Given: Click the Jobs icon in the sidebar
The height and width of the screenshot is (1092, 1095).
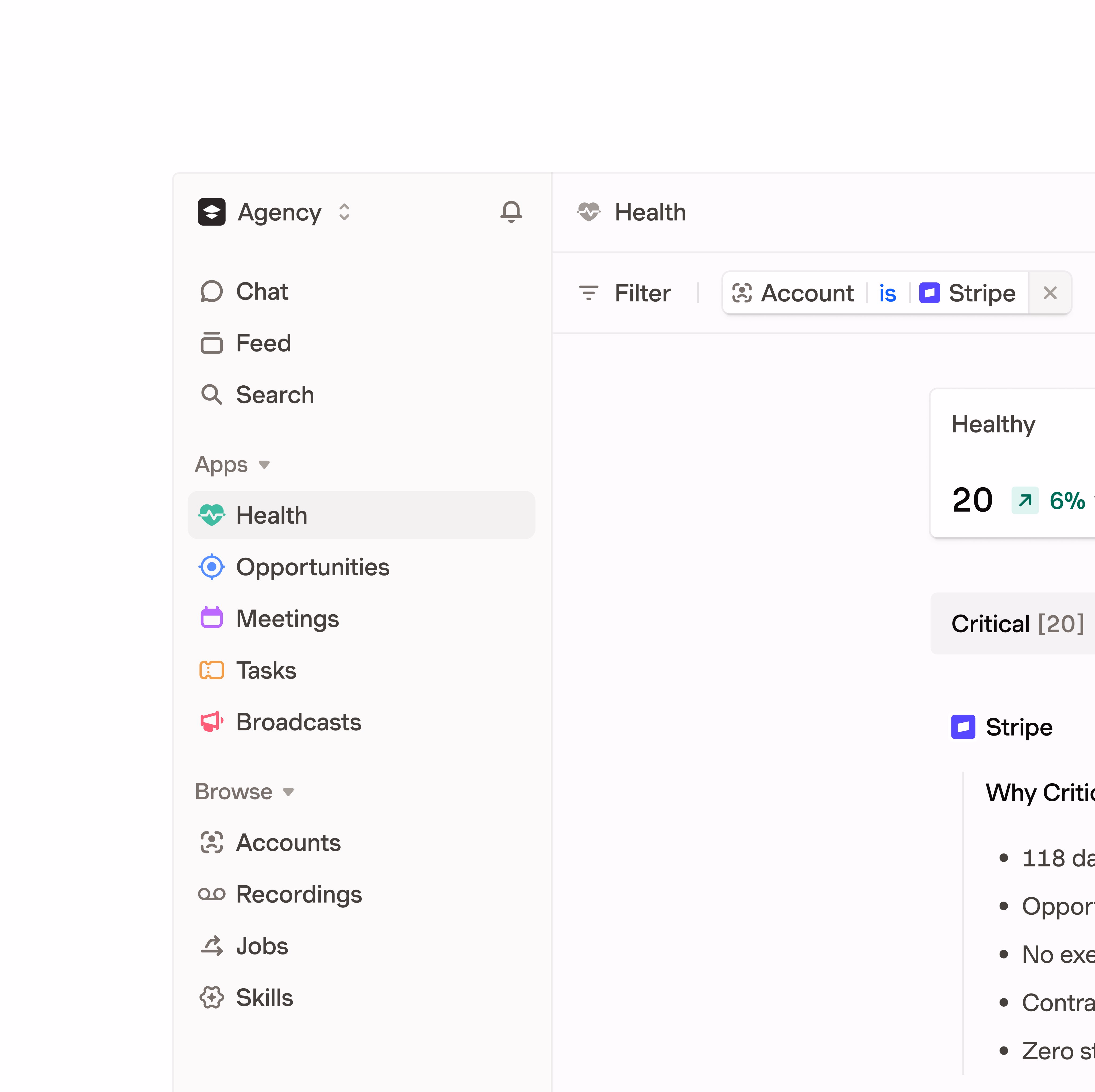Looking at the screenshot, I should pyautogui.click(x=211, y=946).
